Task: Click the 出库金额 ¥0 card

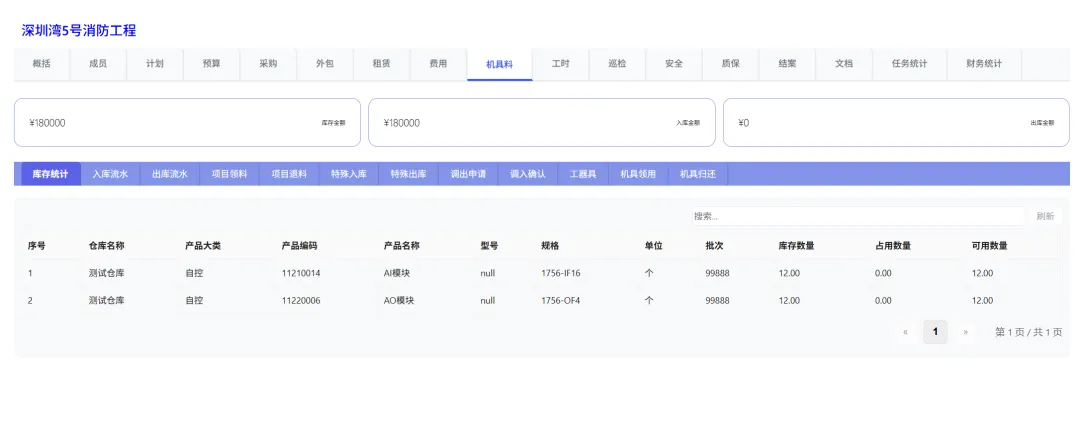Action: click(x=896, y=123)
